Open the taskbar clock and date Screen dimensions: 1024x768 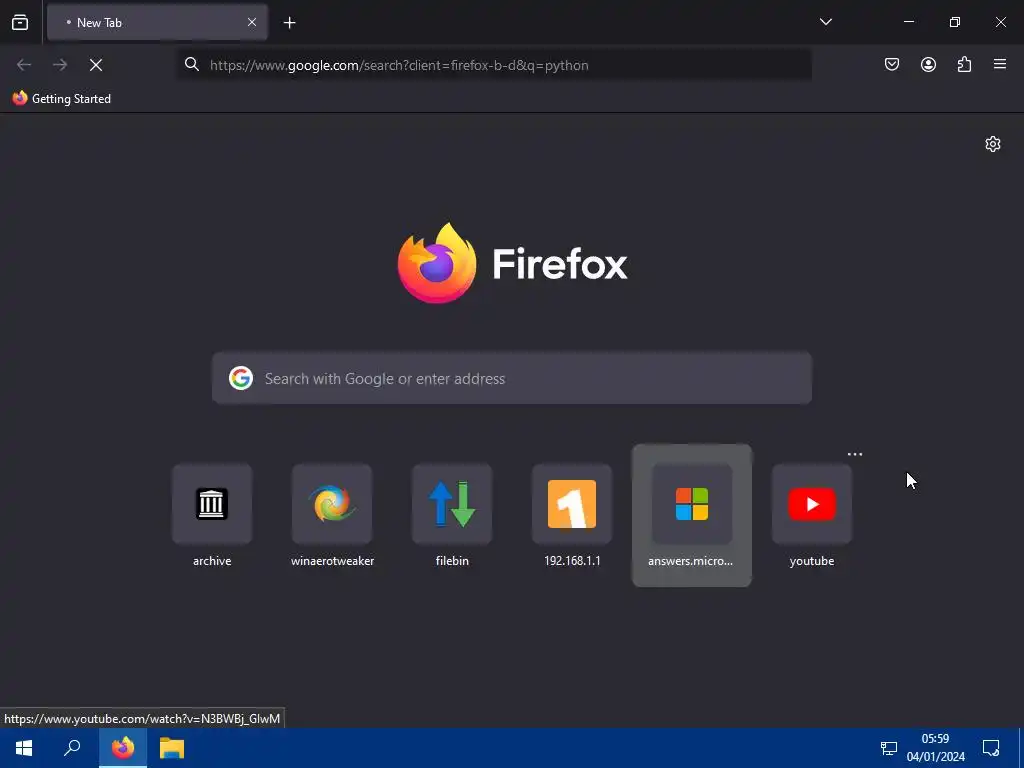tap(935, 748)
